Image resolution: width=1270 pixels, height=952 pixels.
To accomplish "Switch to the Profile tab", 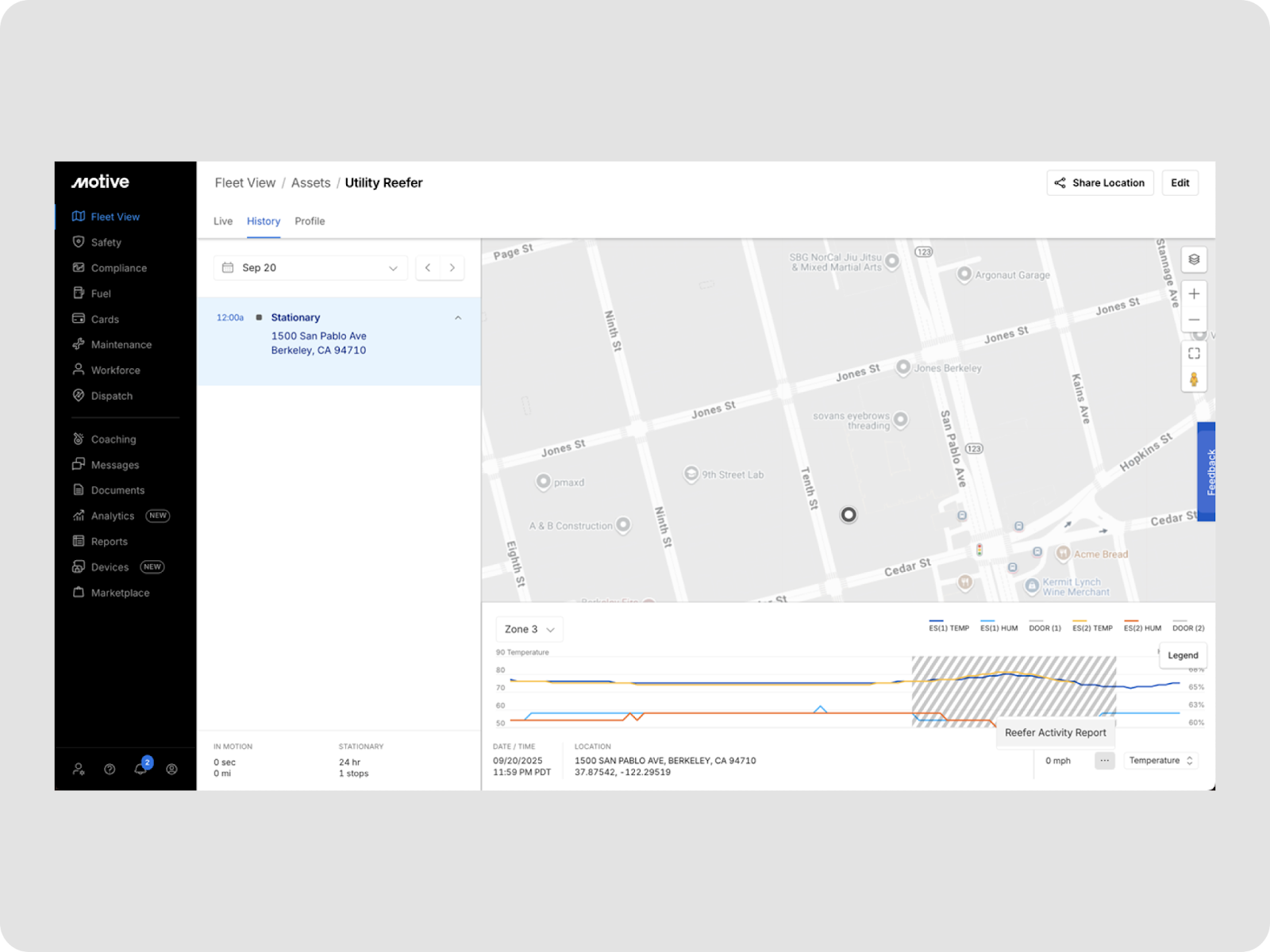I will pyautogui.click(x=310, y=221).
